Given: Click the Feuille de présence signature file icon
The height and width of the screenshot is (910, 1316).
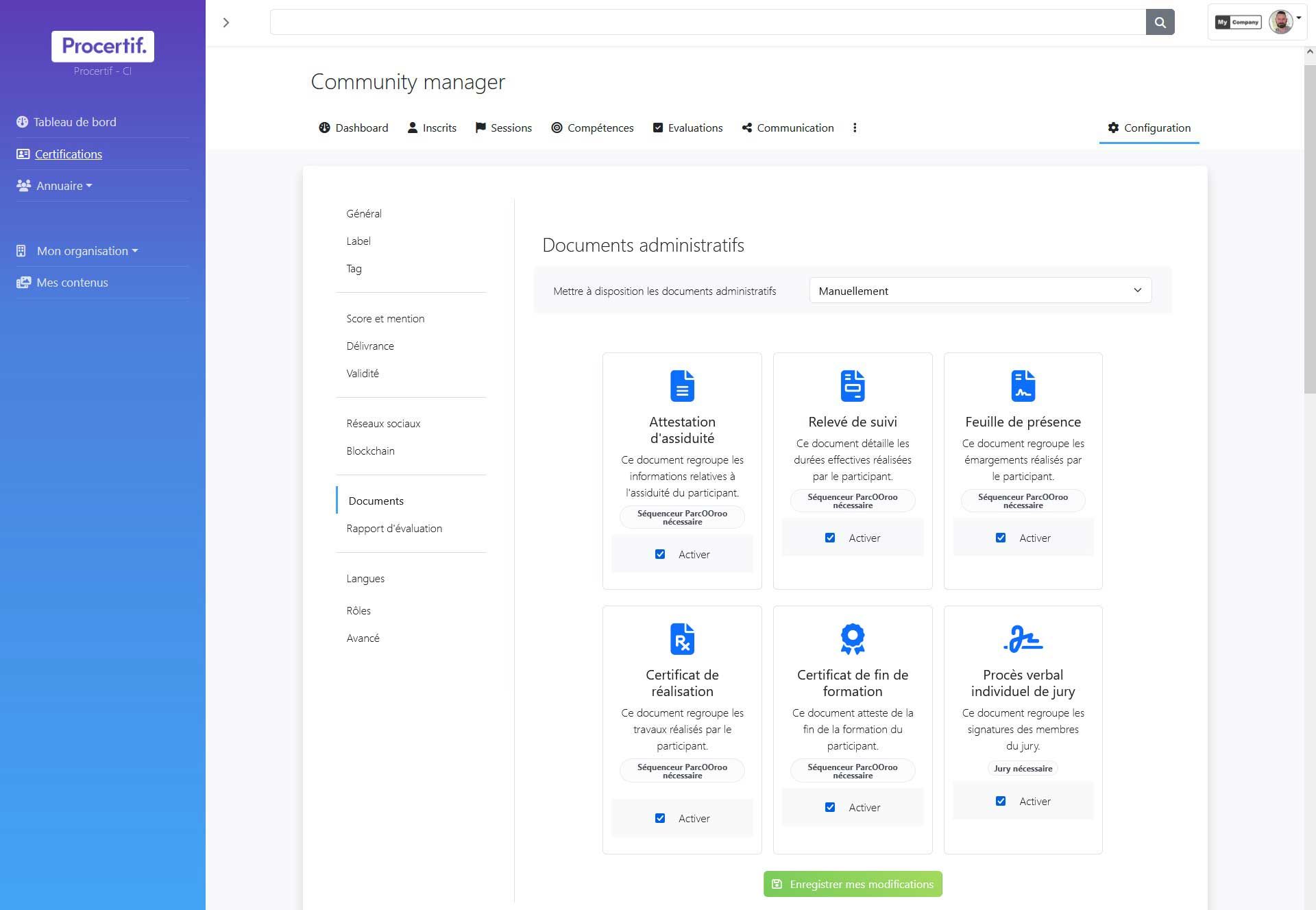Looking at the screenshot, I should 1023,385.
